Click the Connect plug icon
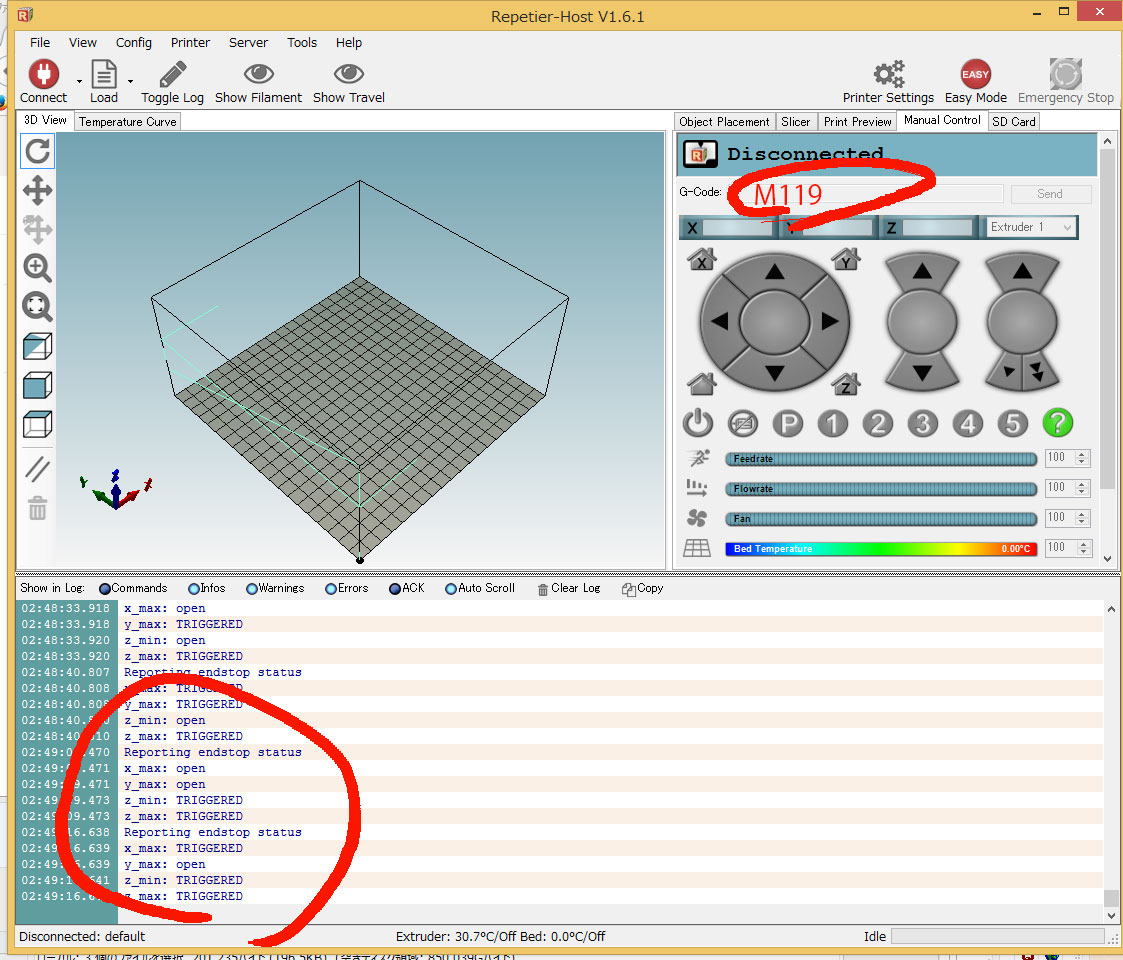Screen dimensions: 1123x960 [x=43, y=75]
